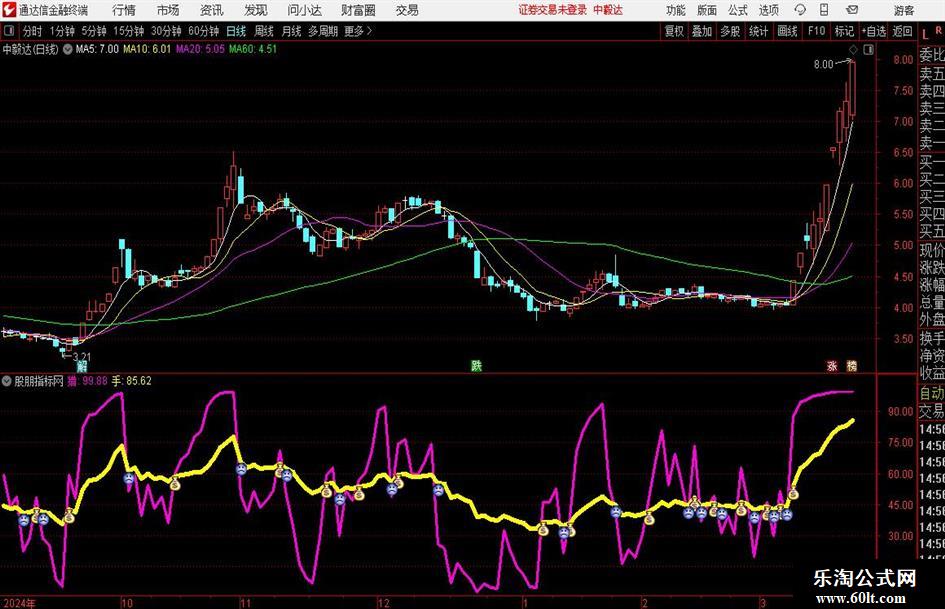The width and height of the screenshot is (945, 609).
Task: Click the 3.21 low price annotation
Action: pos(81,357)
